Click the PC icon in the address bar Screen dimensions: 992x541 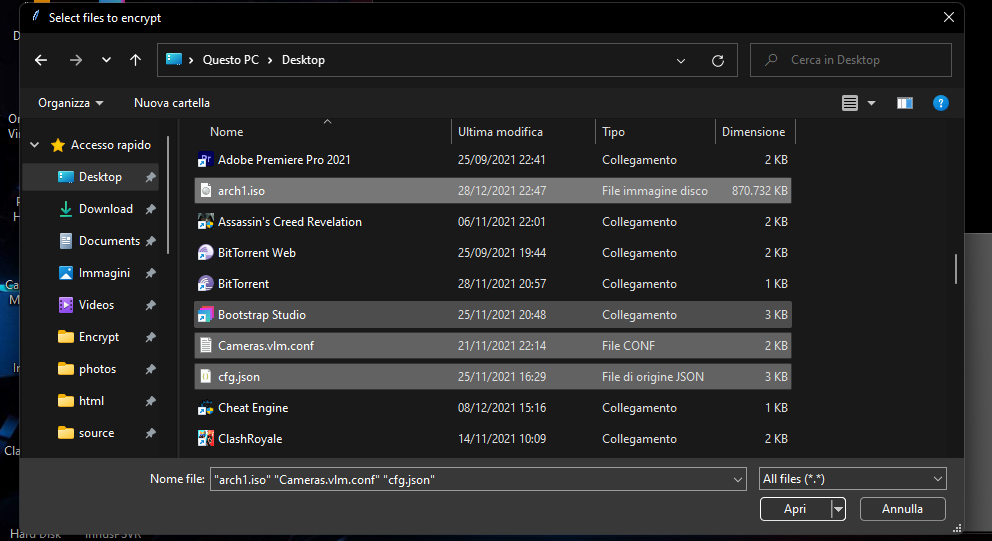click(174, 59)
